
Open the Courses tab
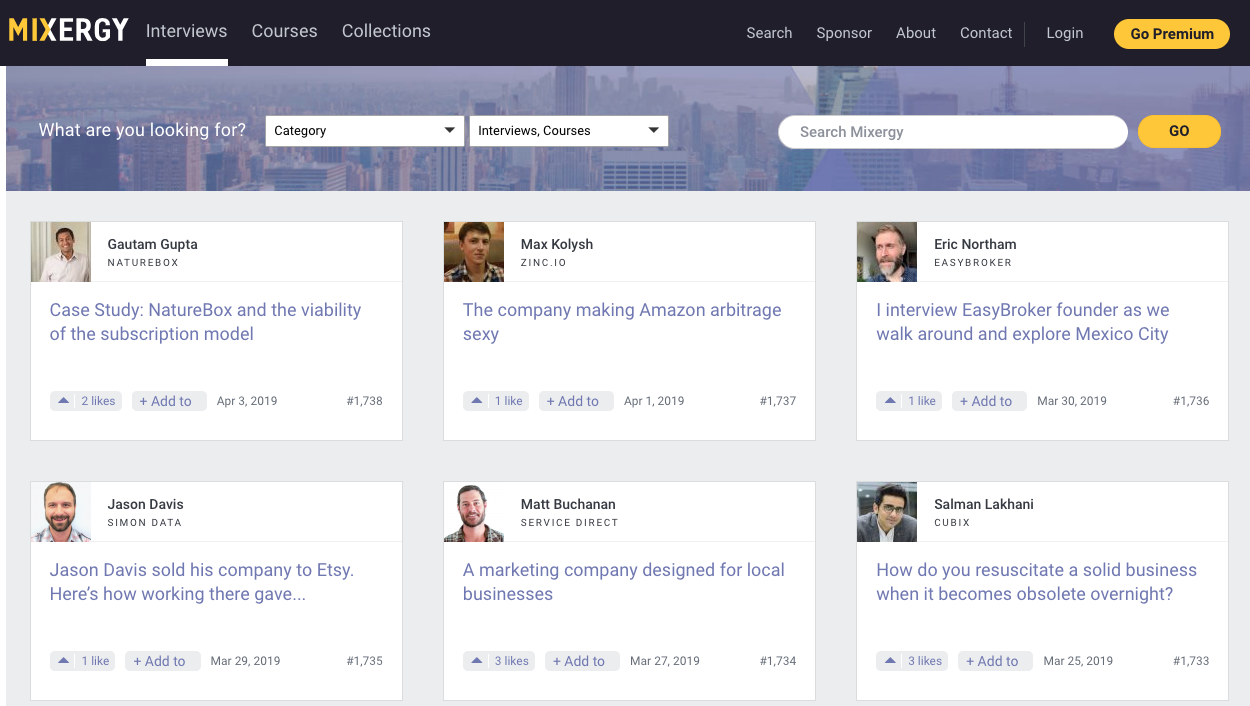285,31
